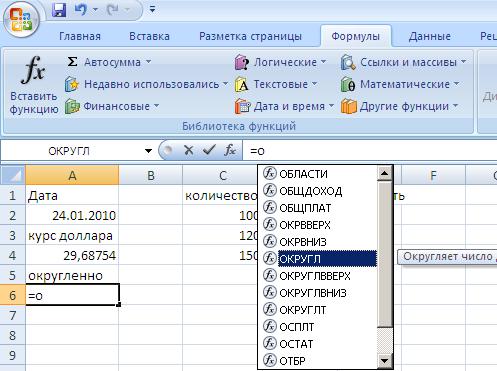This screenshot has height=371, width=497.
Task: Click the Select All corner button
Action: 13,175
